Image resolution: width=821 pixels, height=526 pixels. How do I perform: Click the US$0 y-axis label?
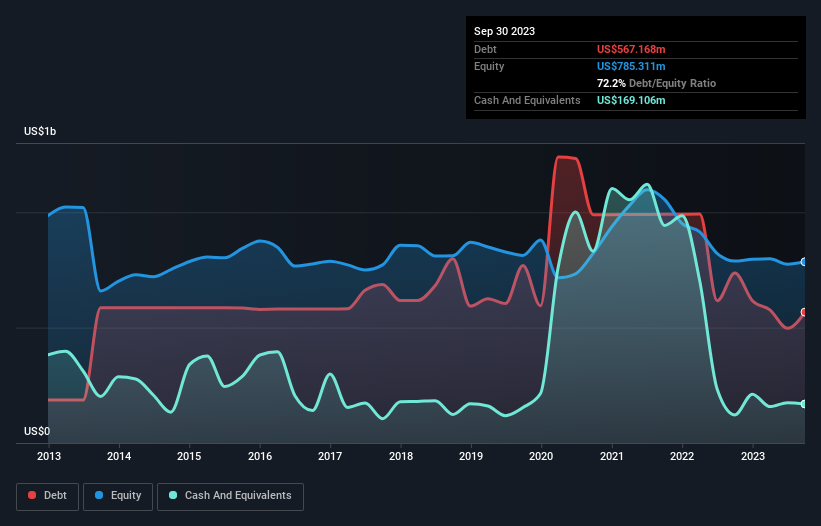point(37,431)
